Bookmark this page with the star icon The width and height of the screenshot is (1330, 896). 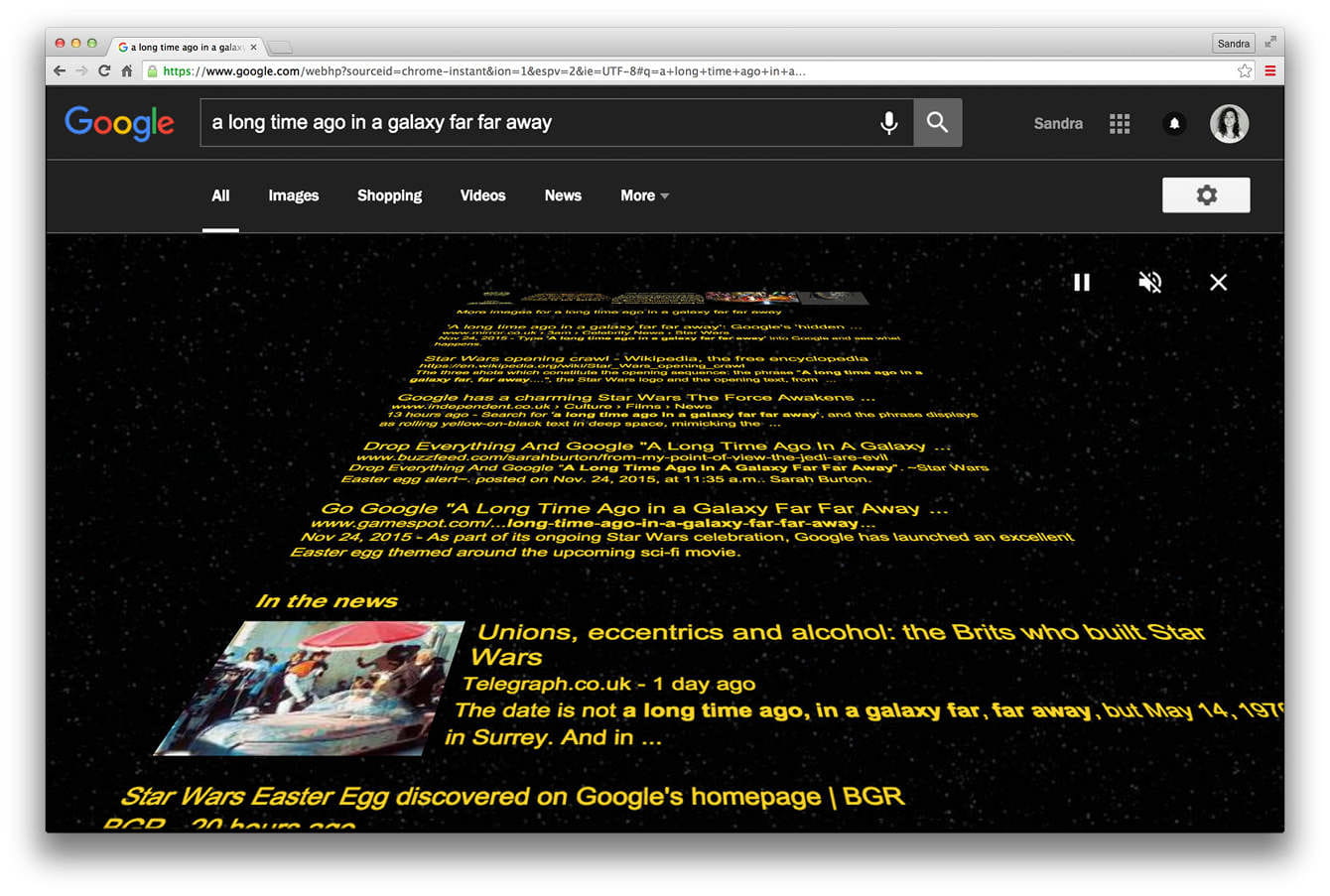[1244, 70]
